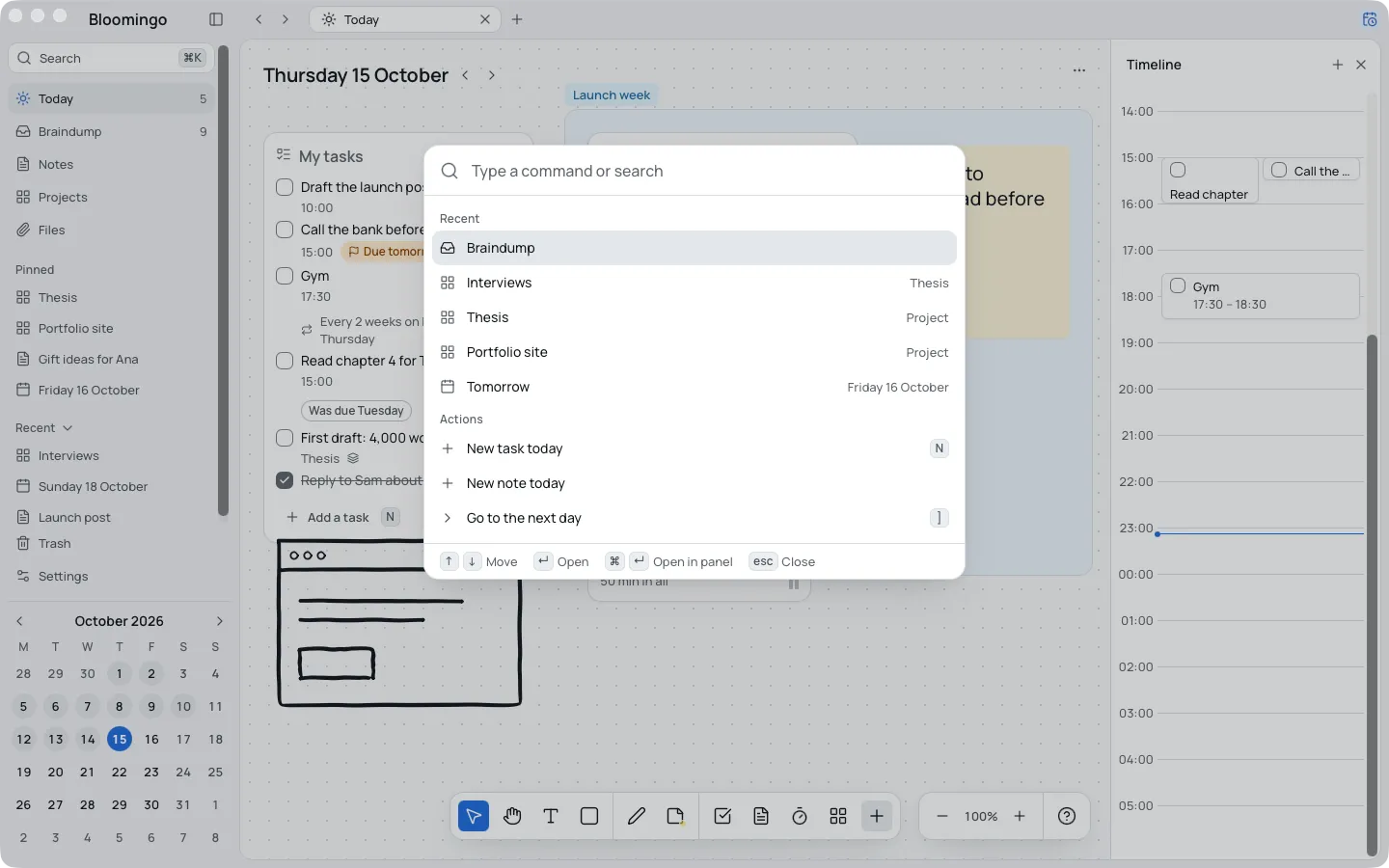
Task: Open Interviews from recent results
Action: 694,283
